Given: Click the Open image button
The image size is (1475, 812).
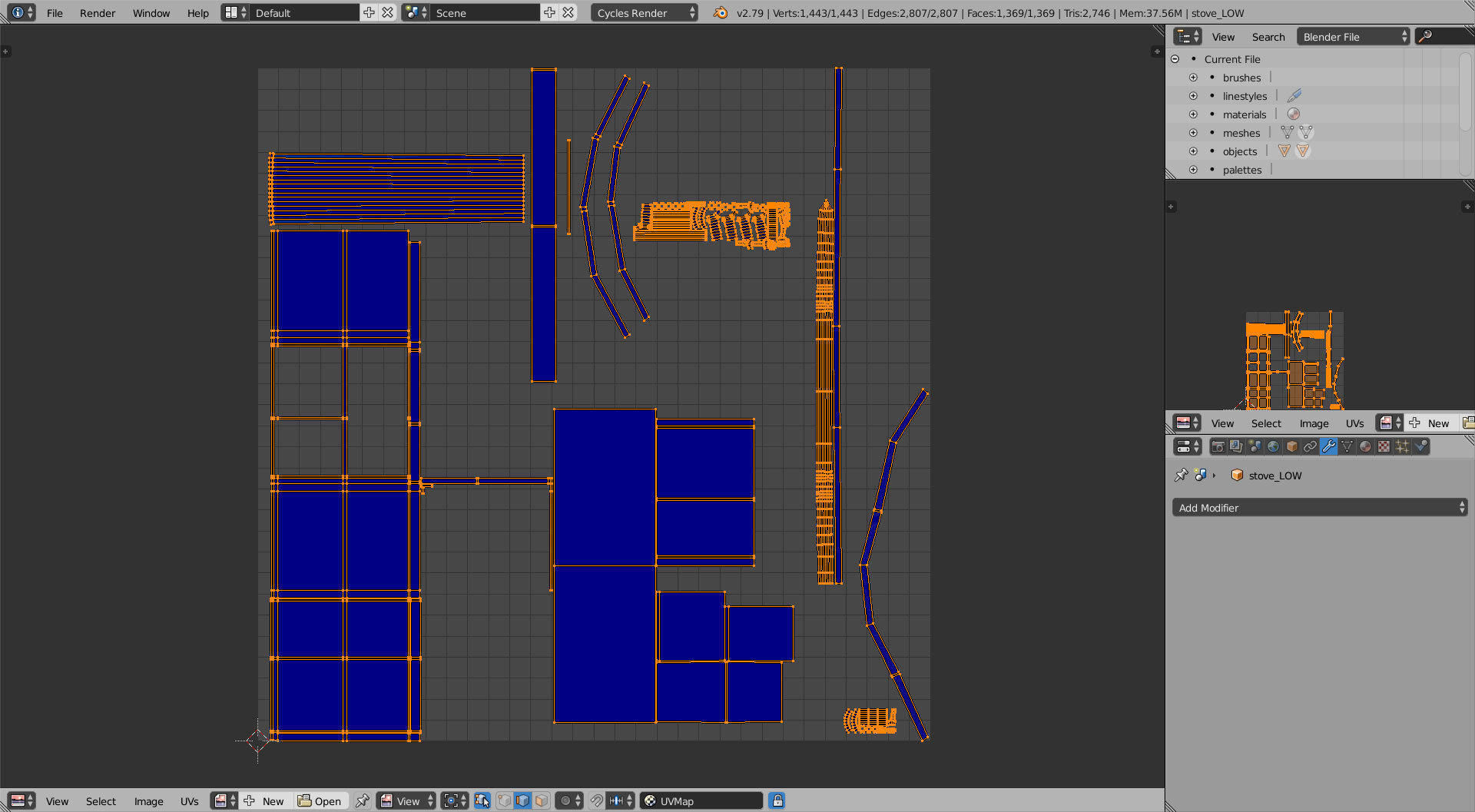Looking at the screenshot, I should click(320, 801).
